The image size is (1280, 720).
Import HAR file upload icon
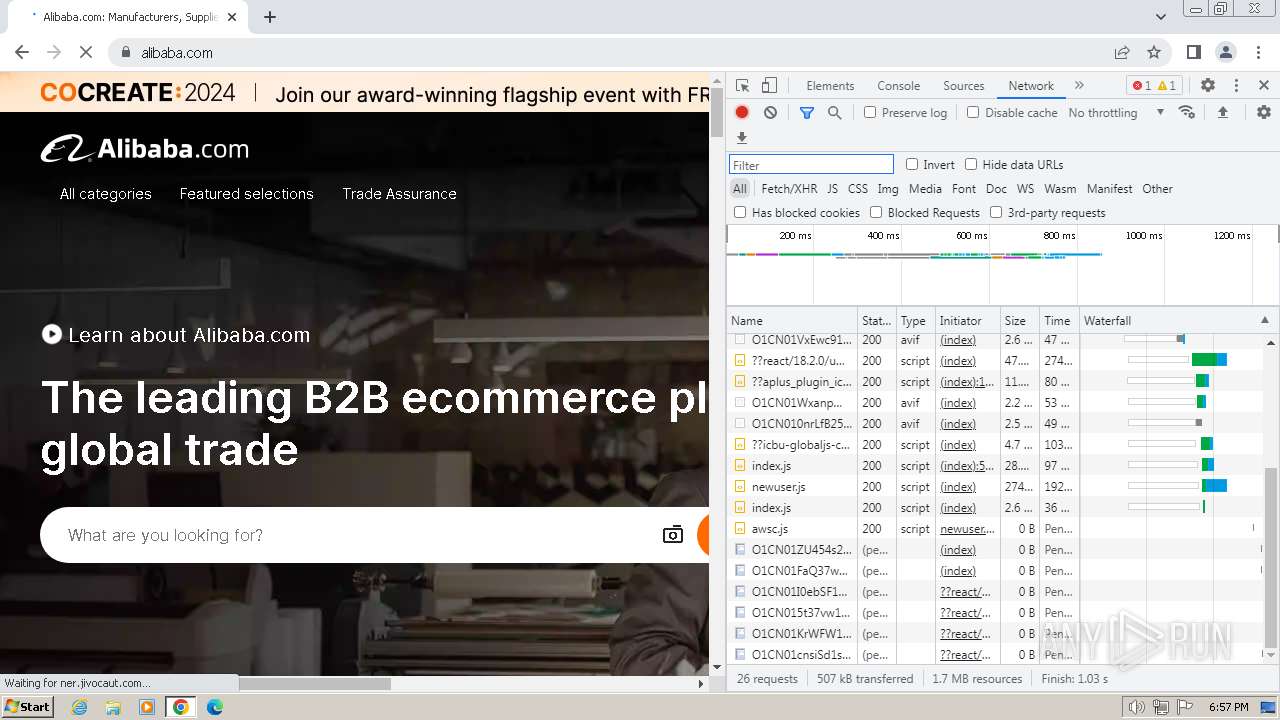pyautogui.click(x=1222, y=113)
